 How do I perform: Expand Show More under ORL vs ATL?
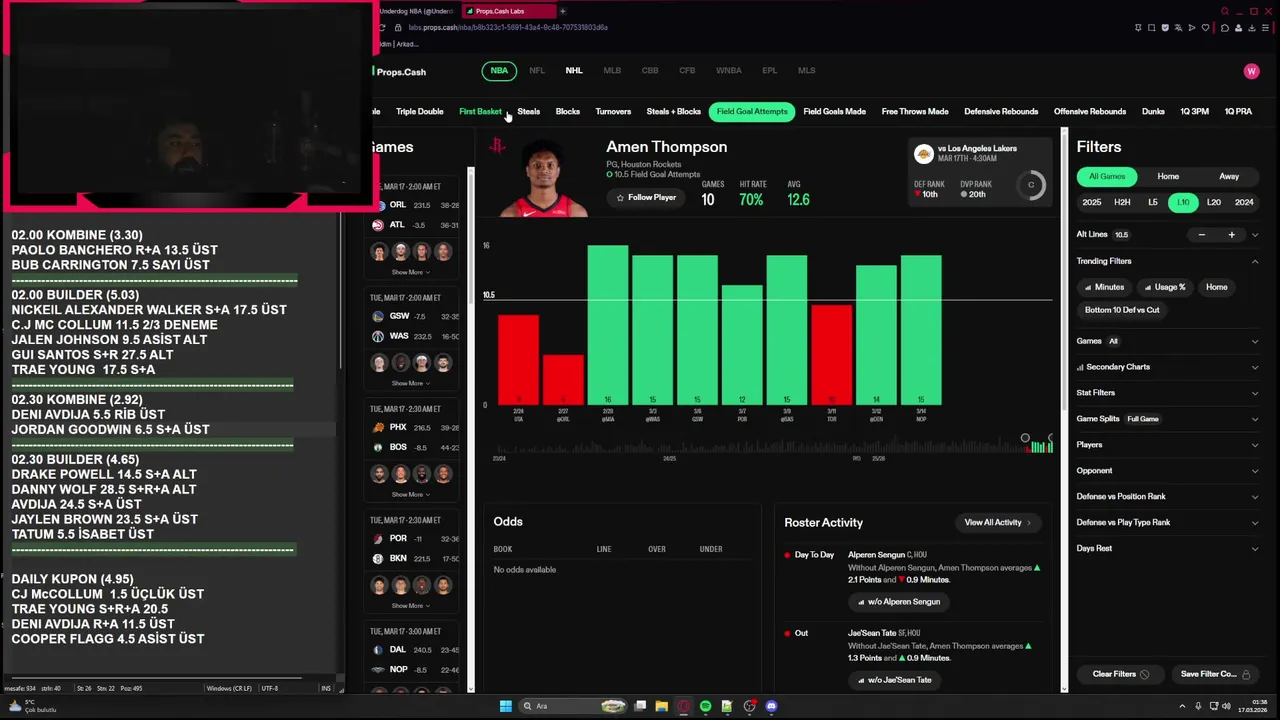tap(410, 272)
